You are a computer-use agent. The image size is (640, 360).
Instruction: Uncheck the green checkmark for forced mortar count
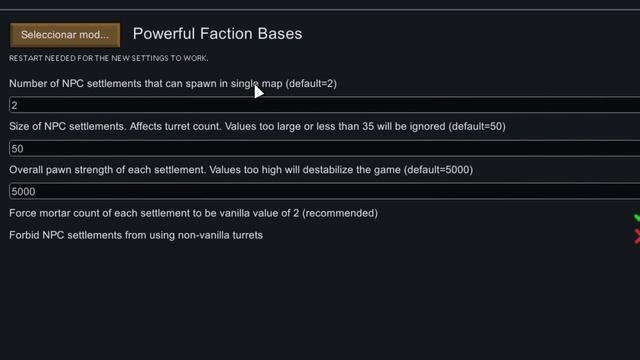coord(637,218)
